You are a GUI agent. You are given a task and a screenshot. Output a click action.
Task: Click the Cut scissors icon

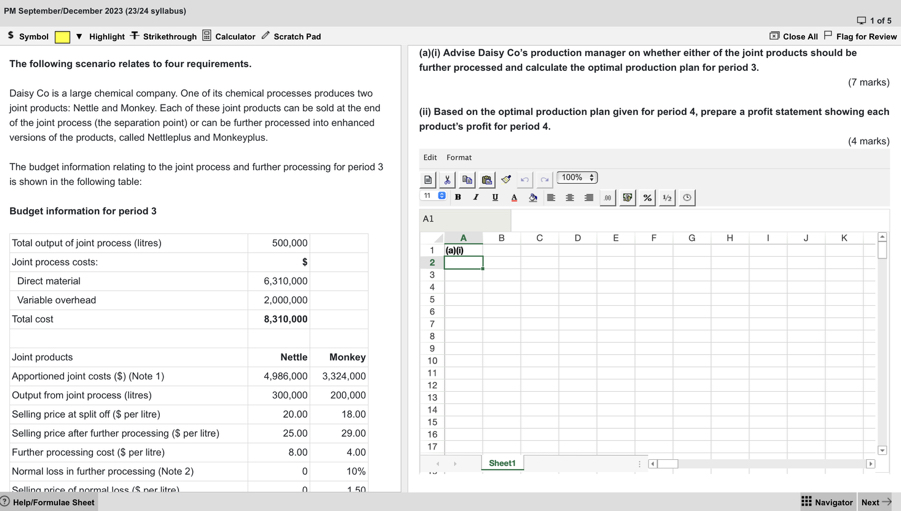click(x=447, y=180)
